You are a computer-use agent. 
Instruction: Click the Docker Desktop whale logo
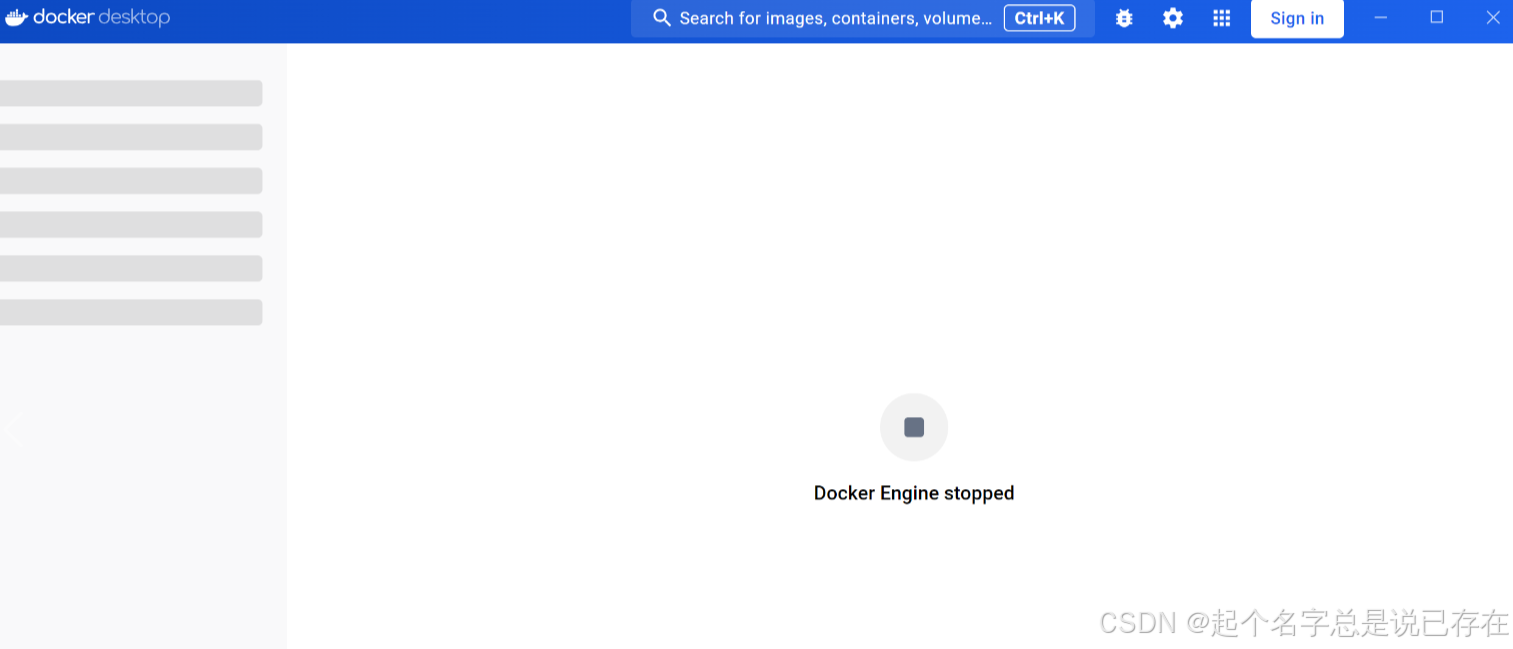pos(16,17)
